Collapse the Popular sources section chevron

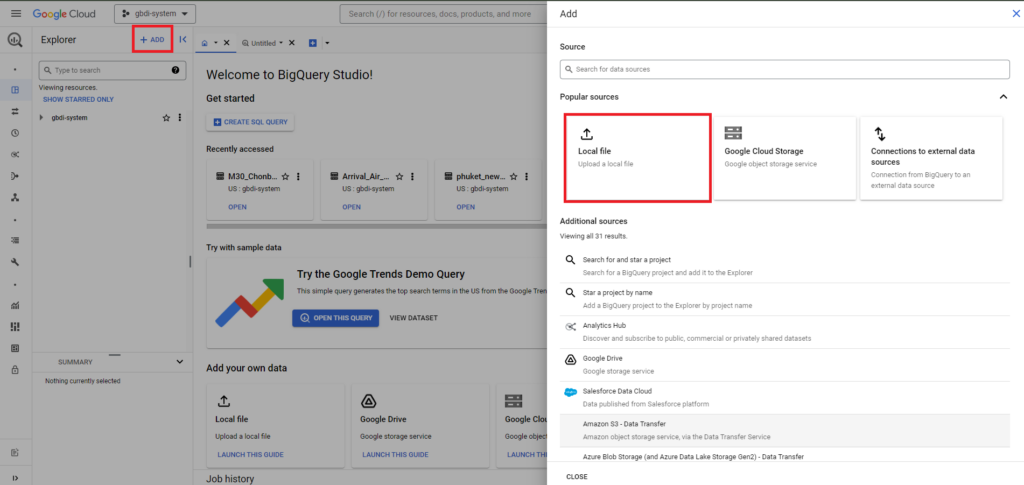coord(1003,97)
